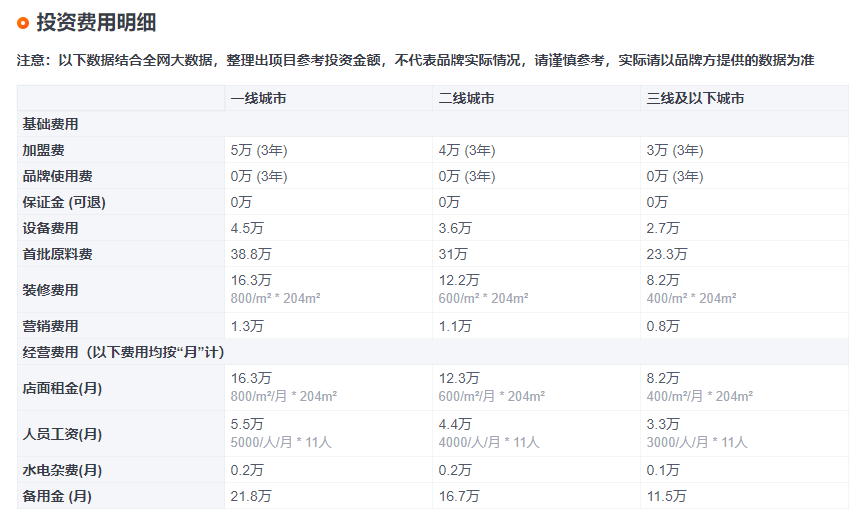Click the 加盟费 row label
This screenshot has width=859, height=518.
(43, 150)
